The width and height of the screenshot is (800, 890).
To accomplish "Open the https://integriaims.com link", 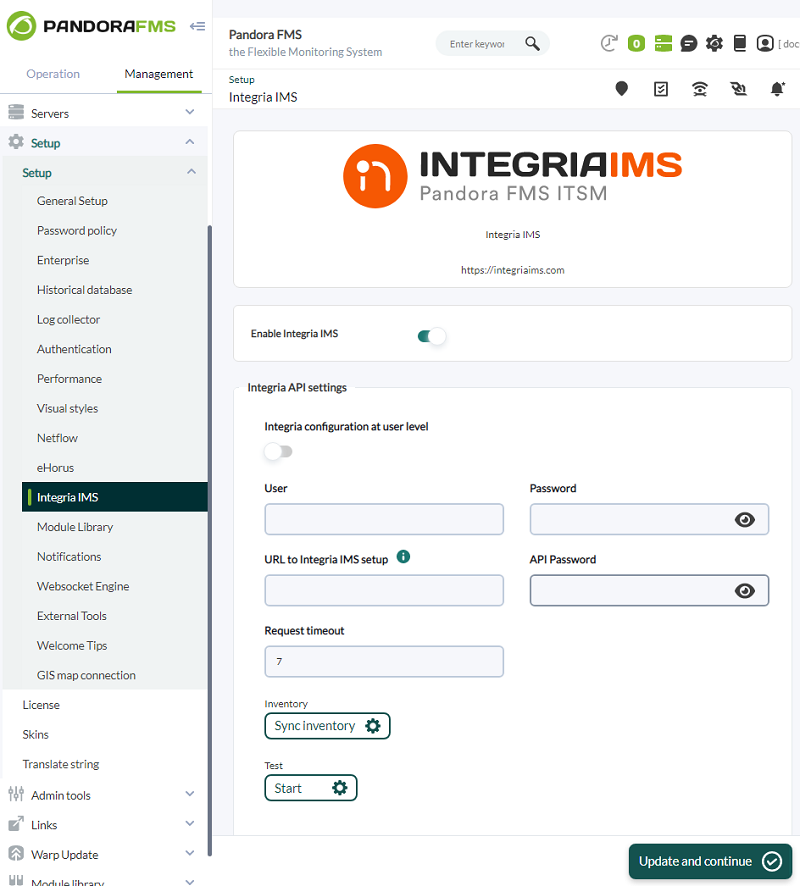I will 512,270.
